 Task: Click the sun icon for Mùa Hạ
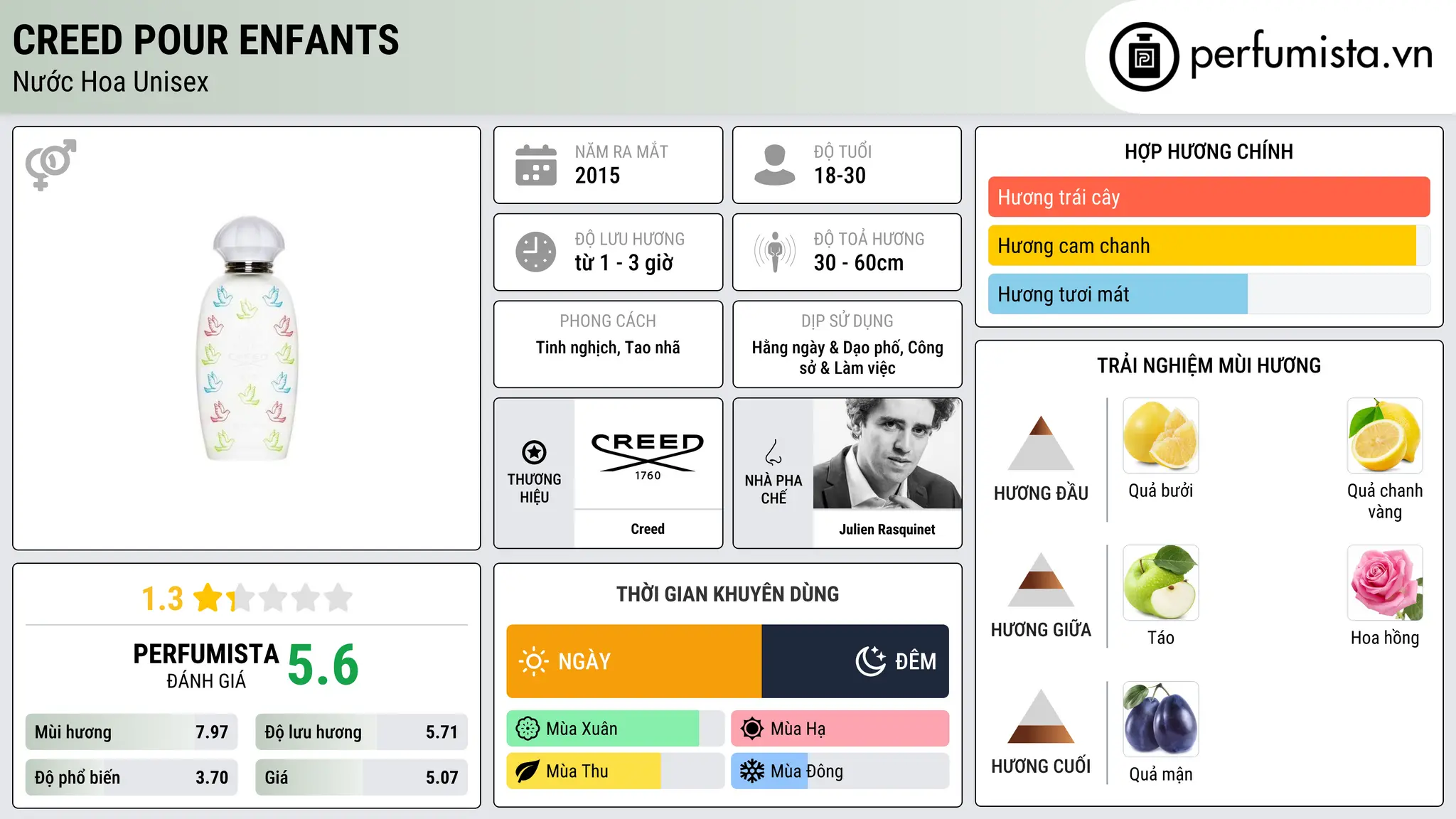[752, 729]
